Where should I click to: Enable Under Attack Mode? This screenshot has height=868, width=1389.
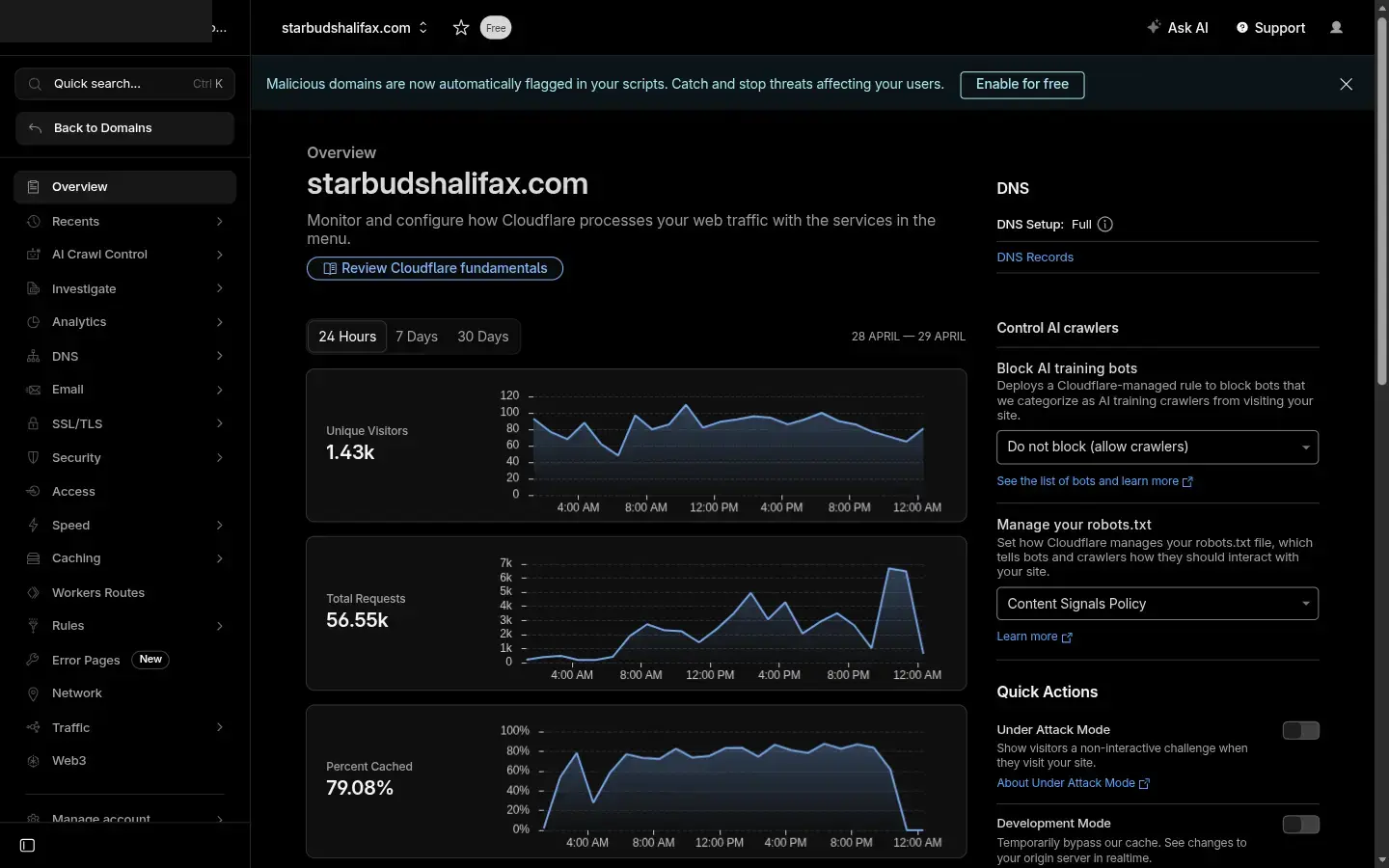1300,731
